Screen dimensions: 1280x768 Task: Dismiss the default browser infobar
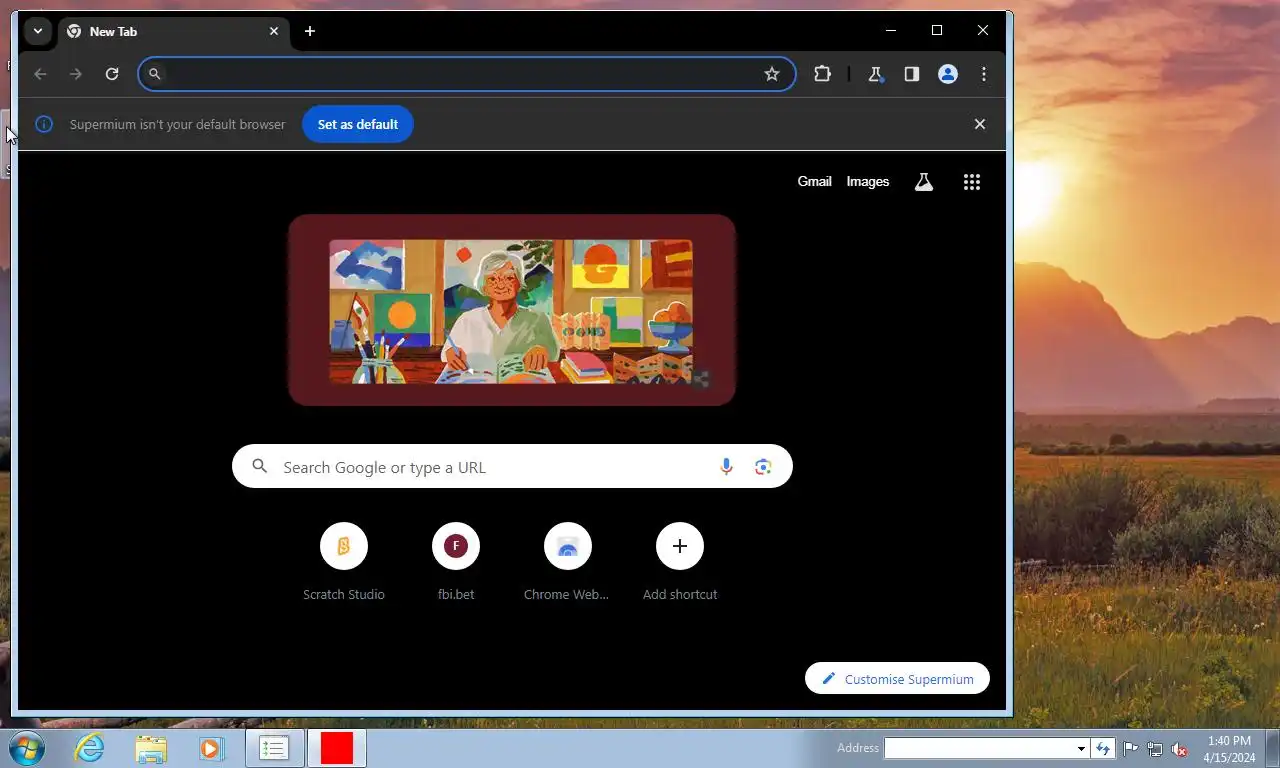[980, 124]
